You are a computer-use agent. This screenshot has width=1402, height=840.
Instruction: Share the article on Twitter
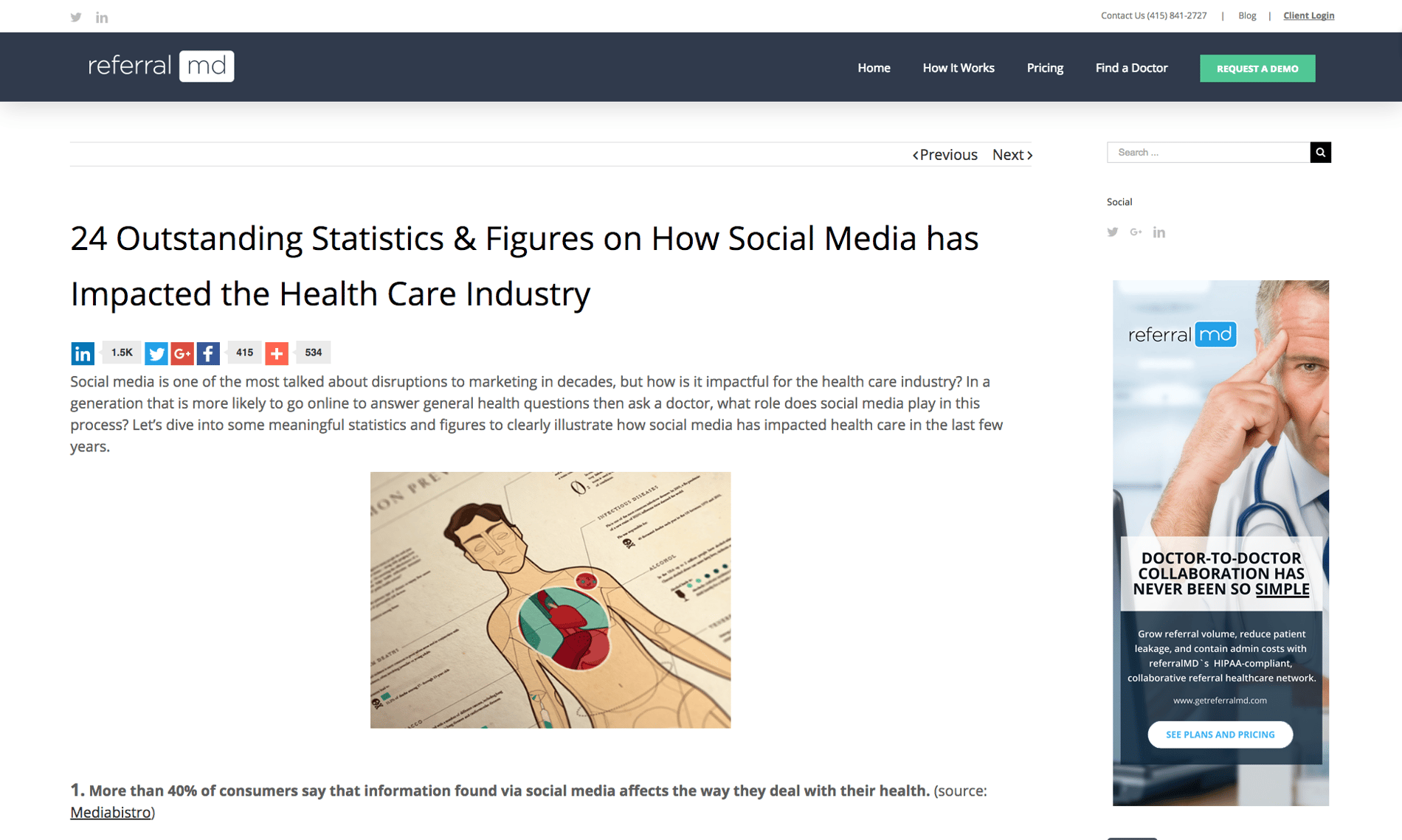click(x=156, y=353)
